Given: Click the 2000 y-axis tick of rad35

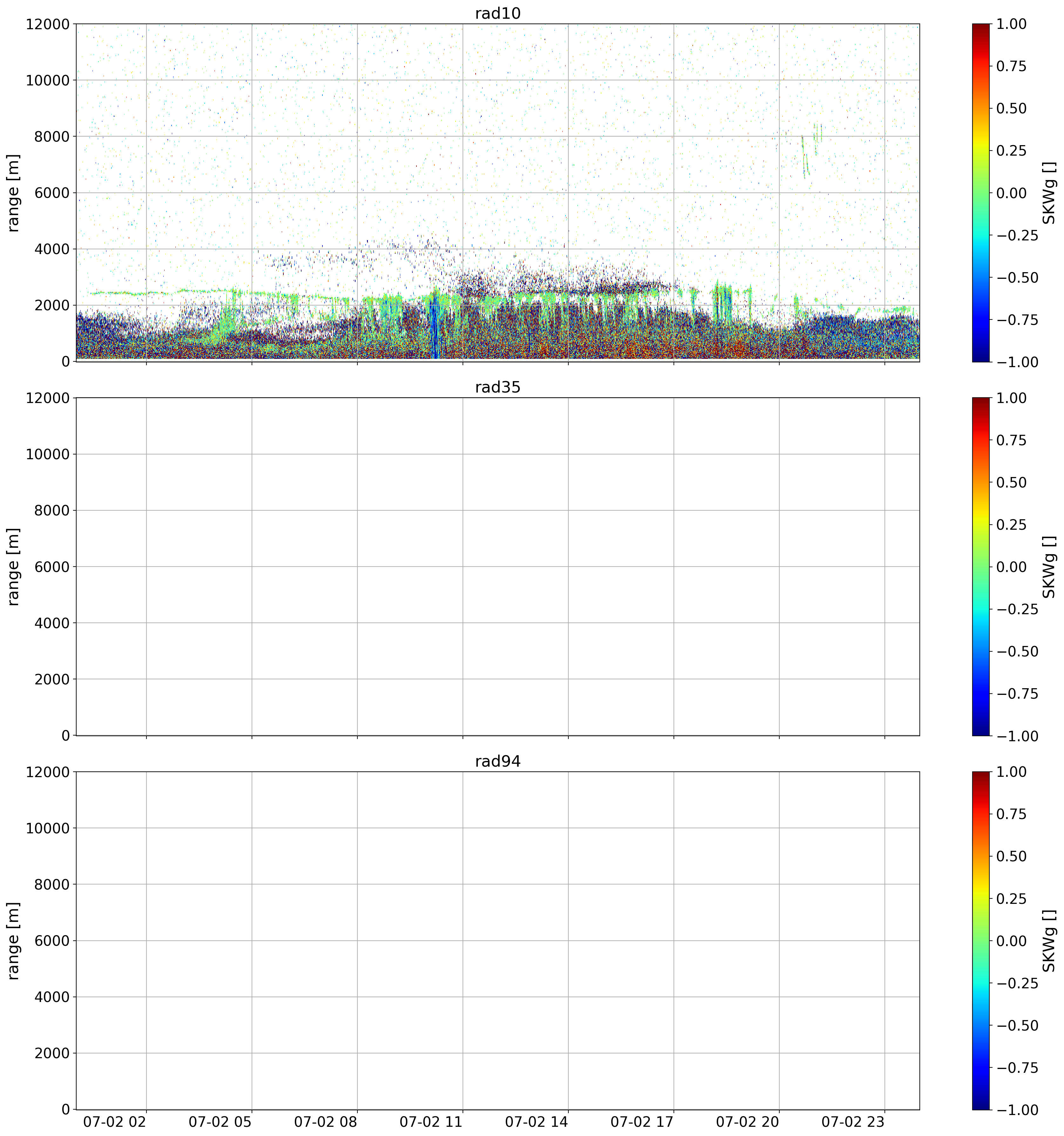Looking at the screenshot, I should tap(52, 679).
